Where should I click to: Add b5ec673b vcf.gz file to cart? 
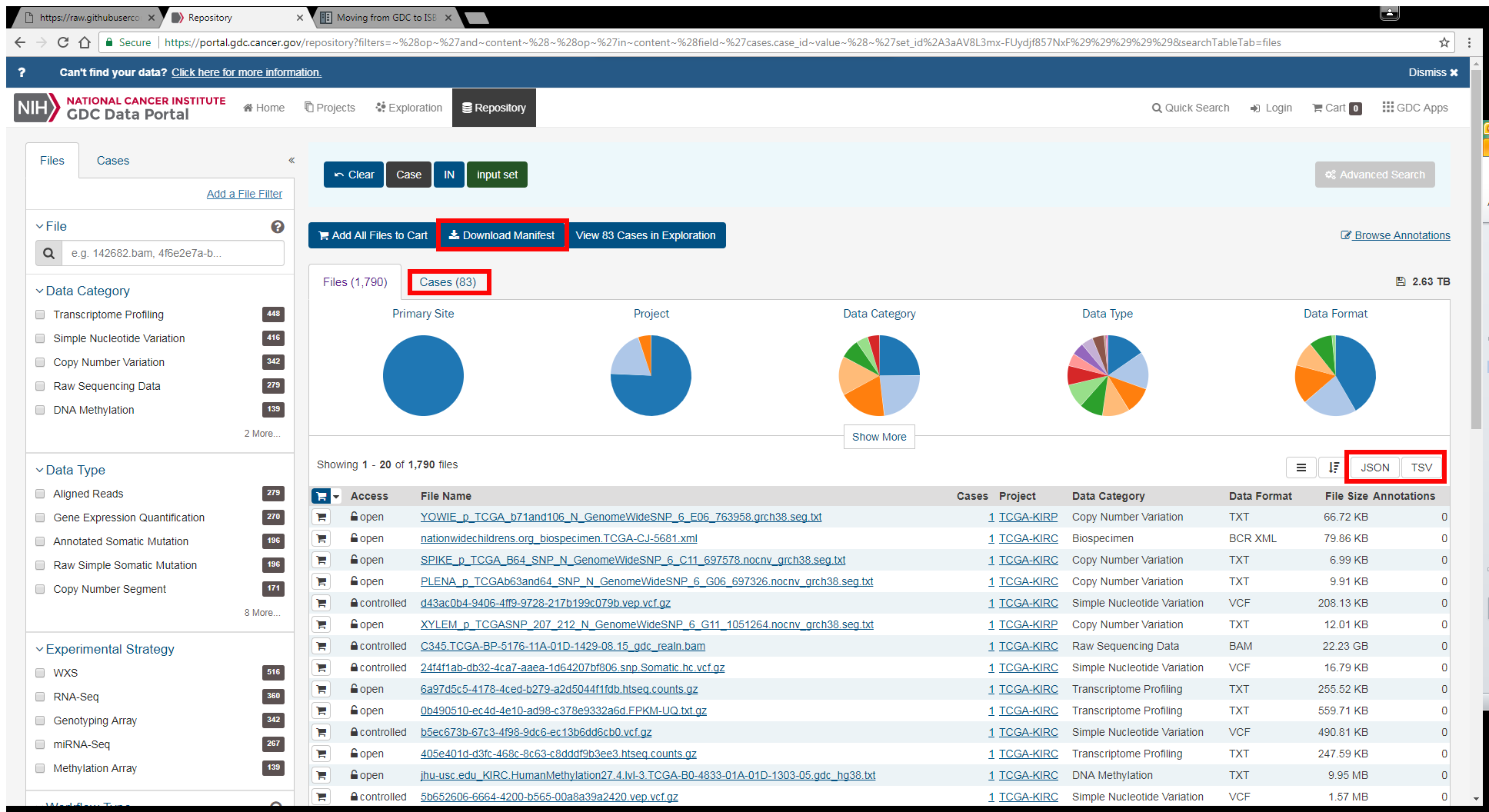coord(321,732)
